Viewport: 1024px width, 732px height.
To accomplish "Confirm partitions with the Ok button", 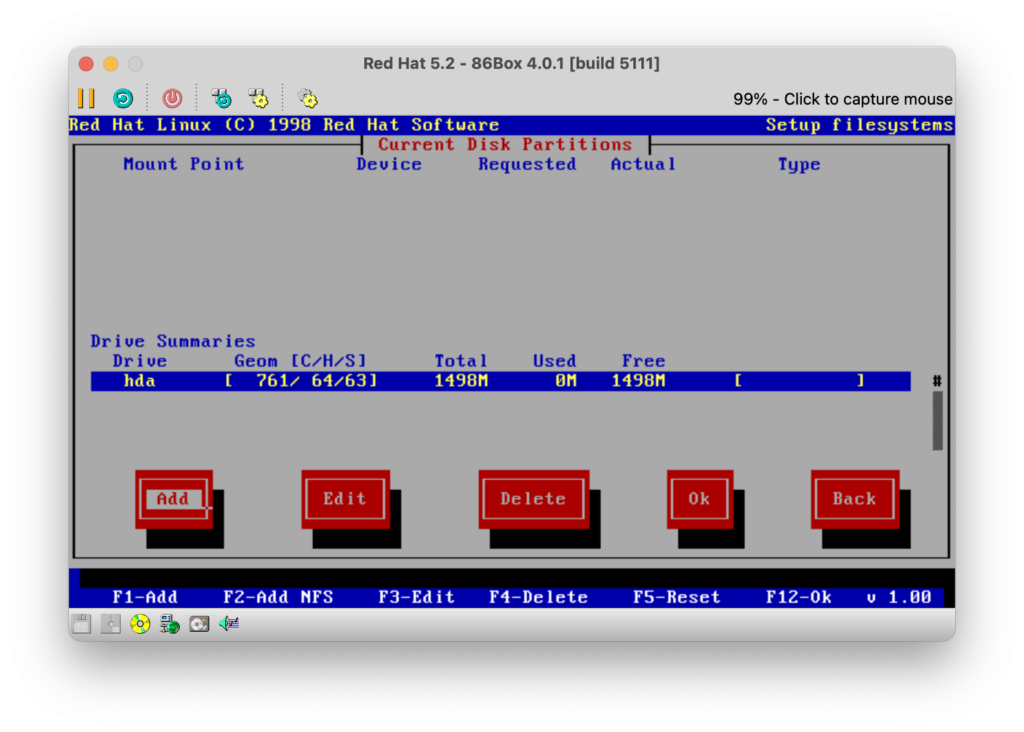I will [699, 499].
